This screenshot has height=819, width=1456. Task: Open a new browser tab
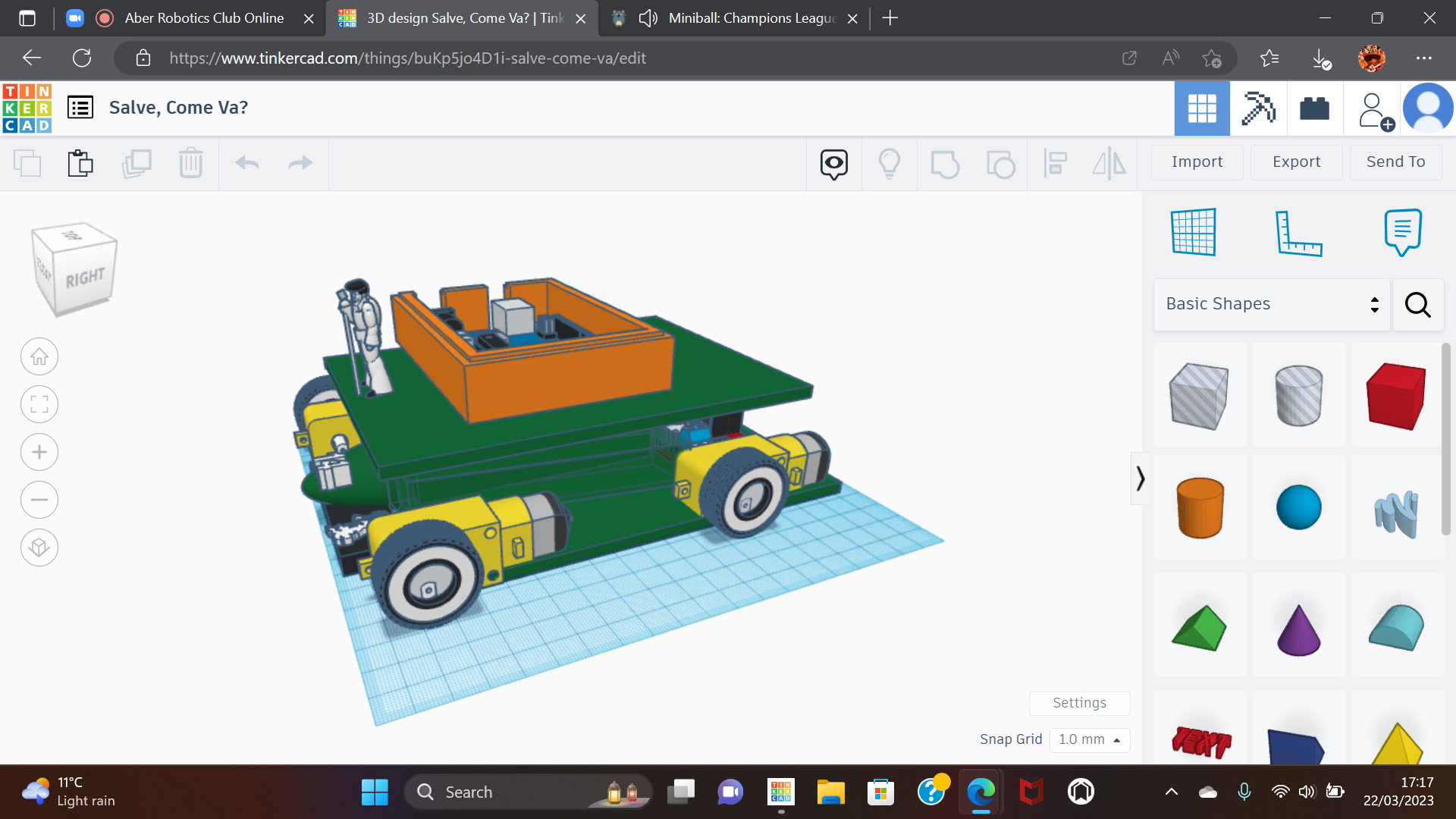tap(890, 18)
